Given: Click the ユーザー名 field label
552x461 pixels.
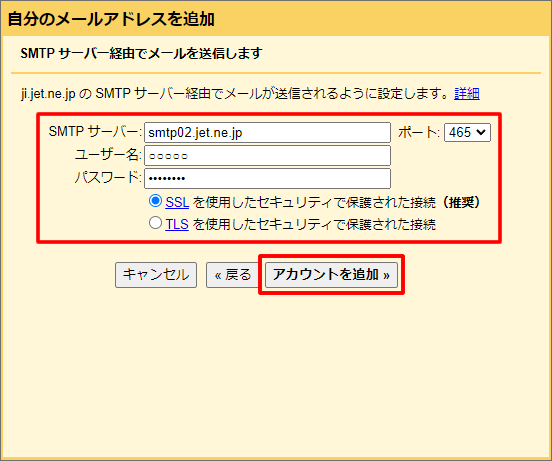Looking at the screenshot, I should 108,155.
